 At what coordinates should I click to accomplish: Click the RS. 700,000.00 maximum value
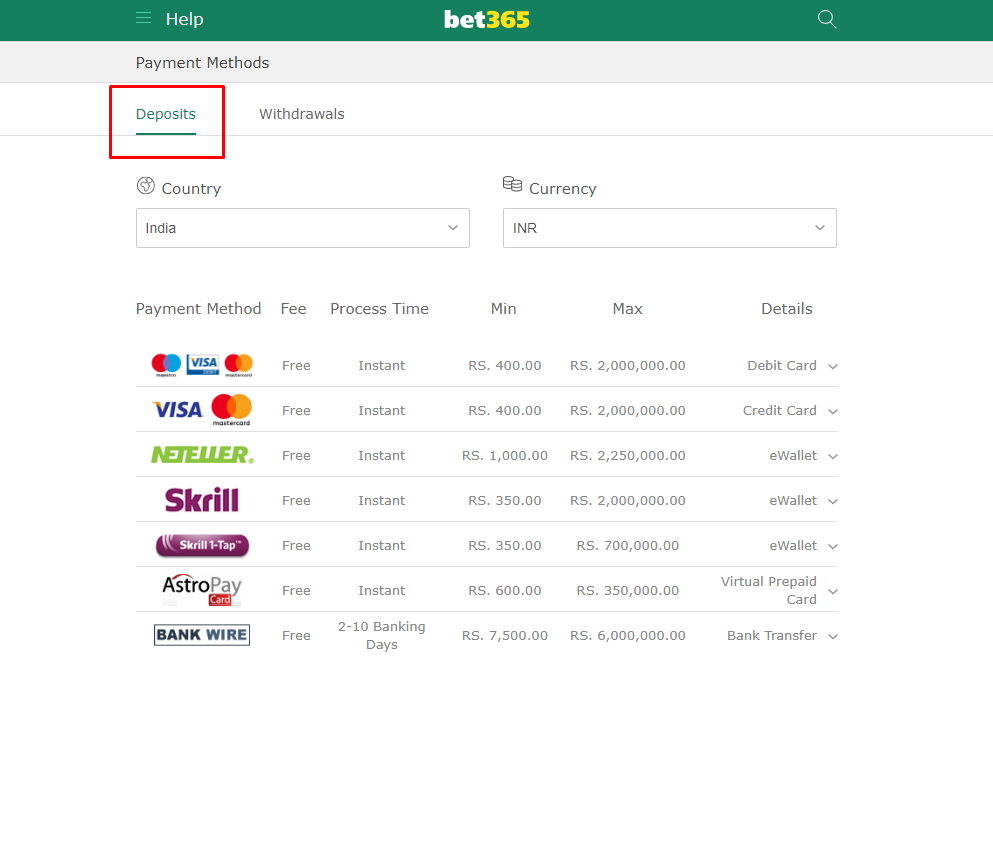628,545
